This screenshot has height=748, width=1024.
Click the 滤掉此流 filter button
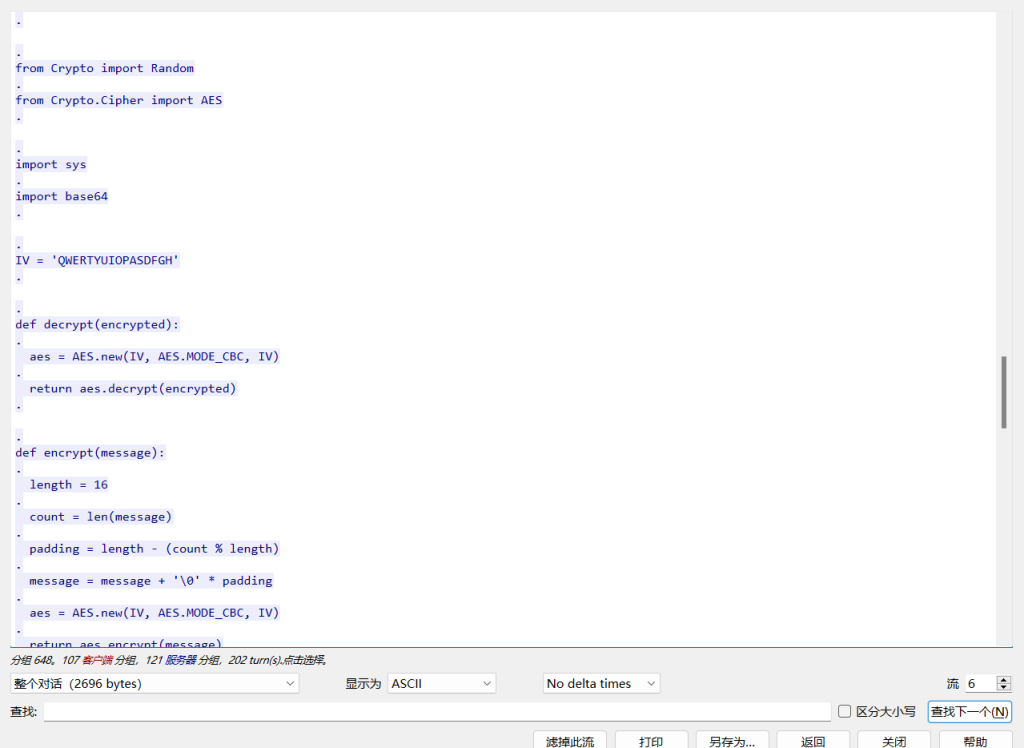tap(570, 741)
